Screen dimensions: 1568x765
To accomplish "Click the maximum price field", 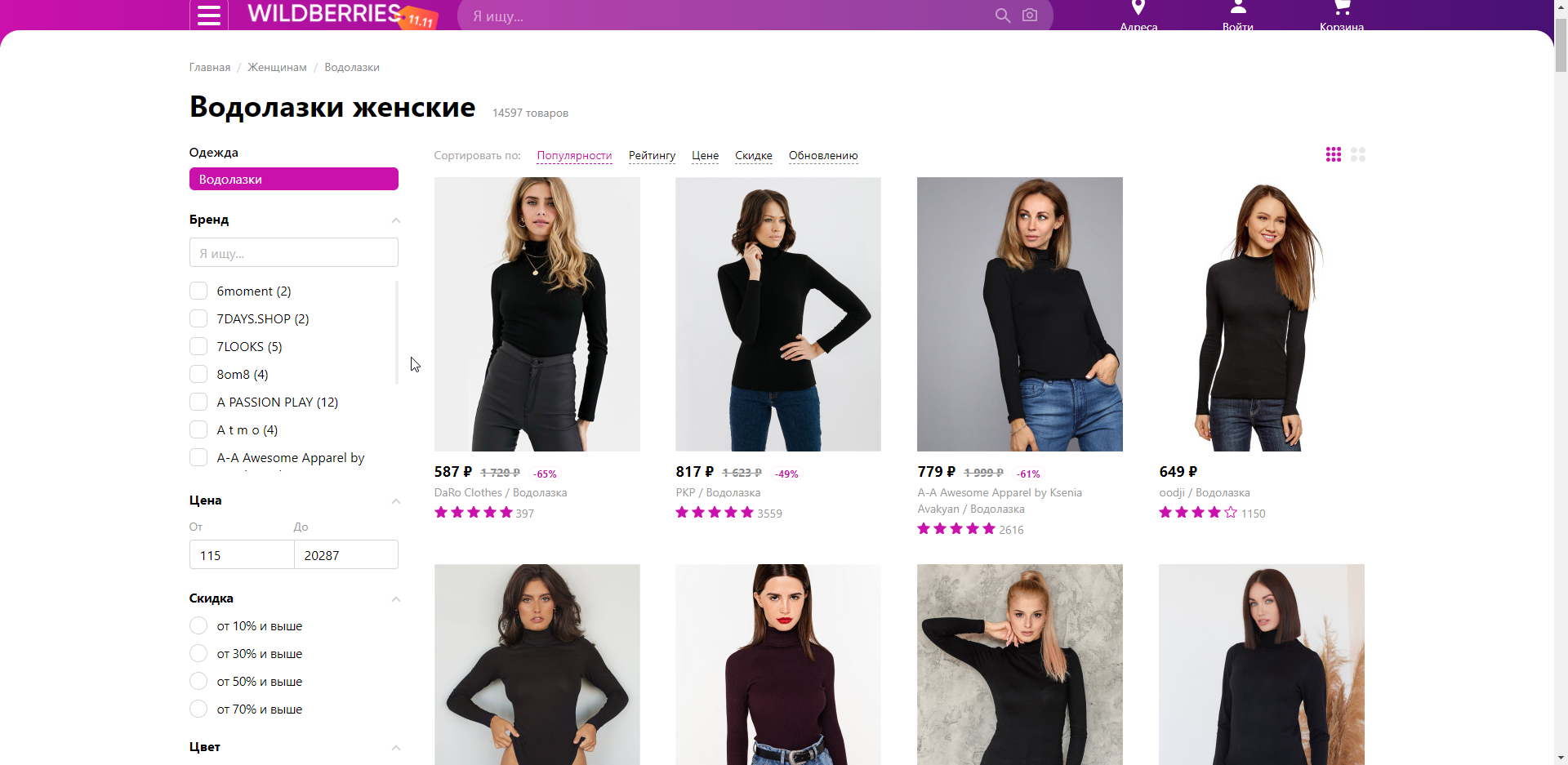I will click(346, 555).
